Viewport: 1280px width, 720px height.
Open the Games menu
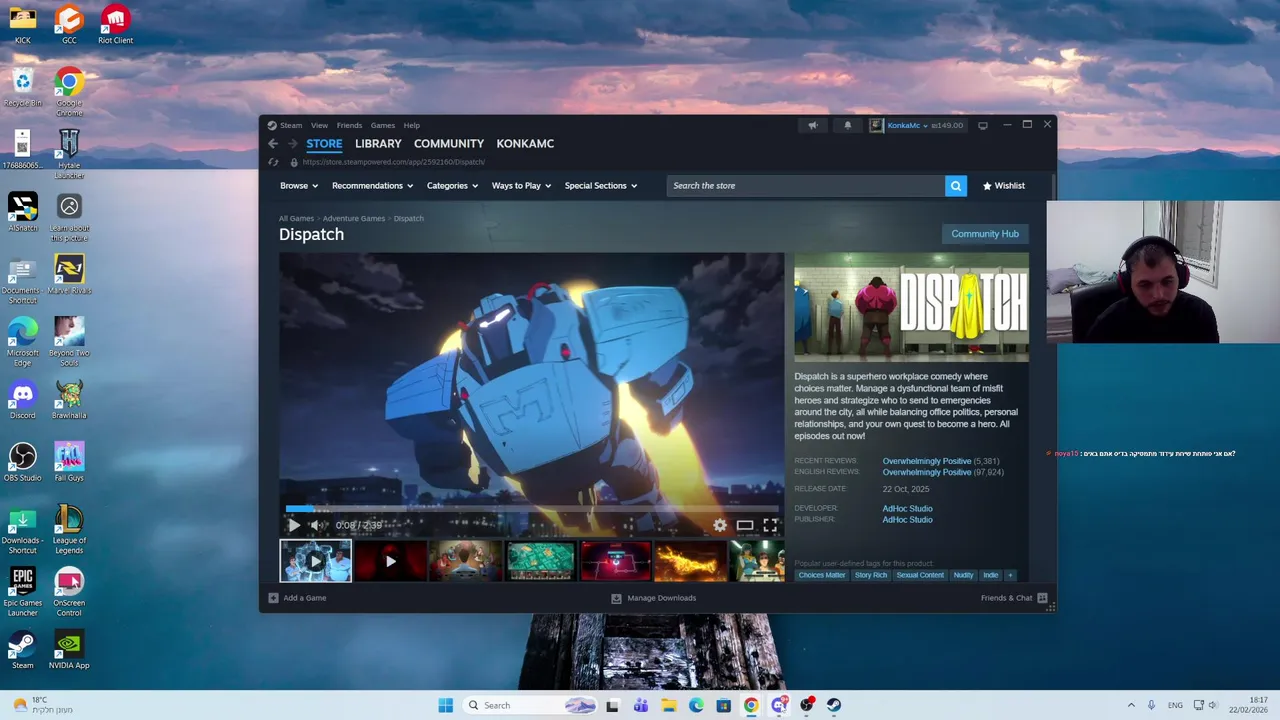click(x=383, y=125)
